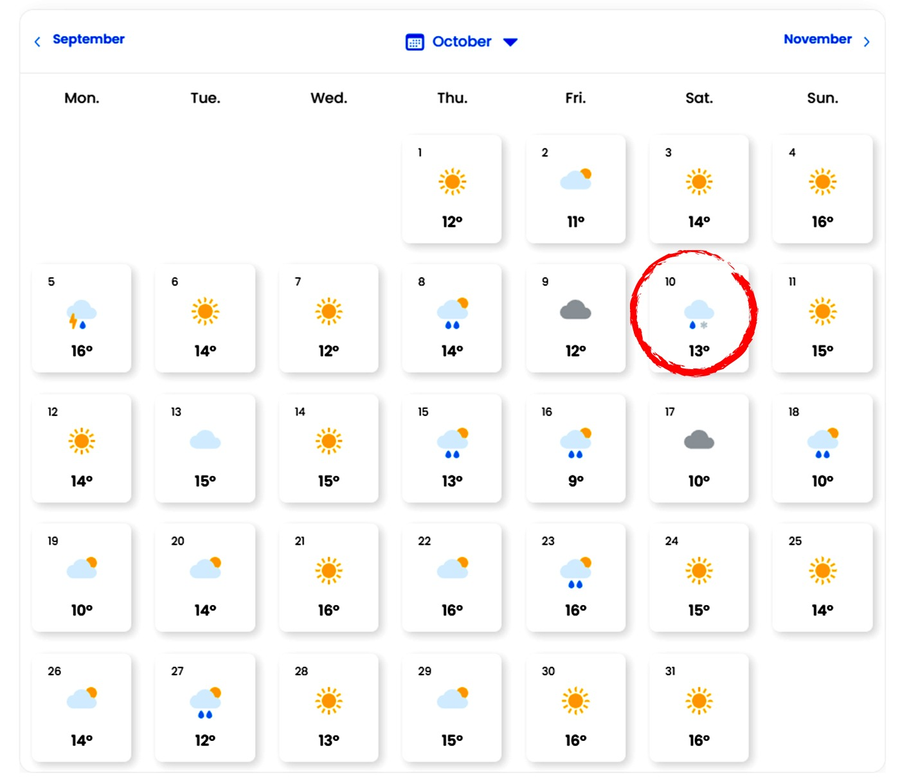This screenshot has height=782, width=900.
Task: Click the partly cloudy icon on October 2
Action: click(x=576, y=179)
